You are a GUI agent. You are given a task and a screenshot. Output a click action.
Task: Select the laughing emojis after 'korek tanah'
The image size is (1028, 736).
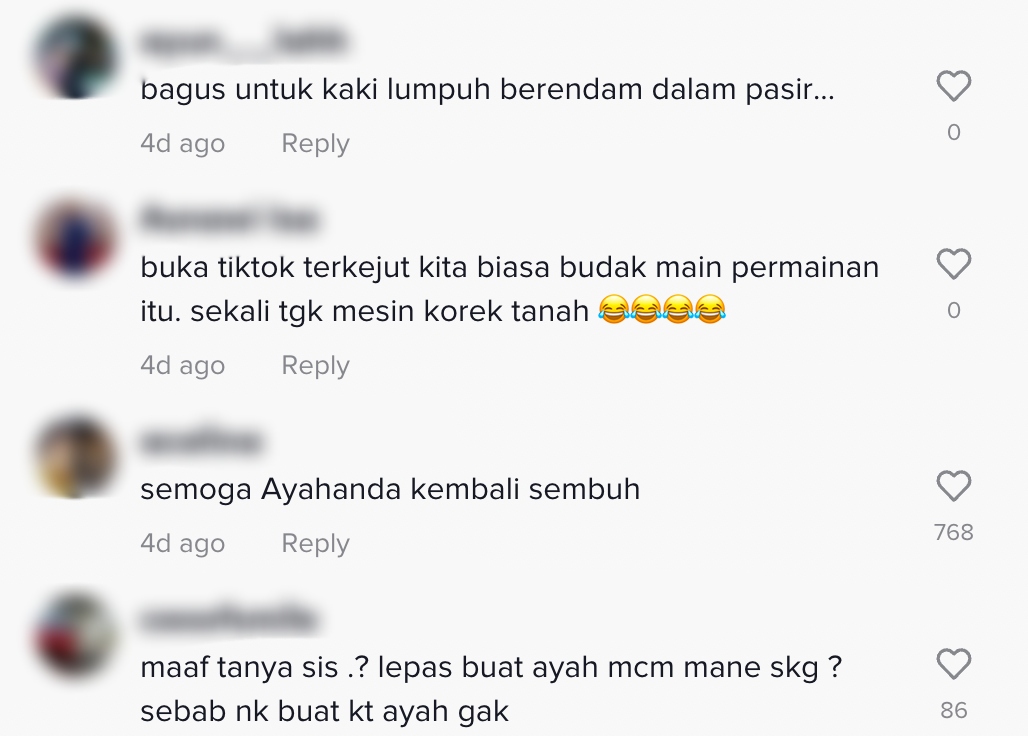(x=662, y=309)
